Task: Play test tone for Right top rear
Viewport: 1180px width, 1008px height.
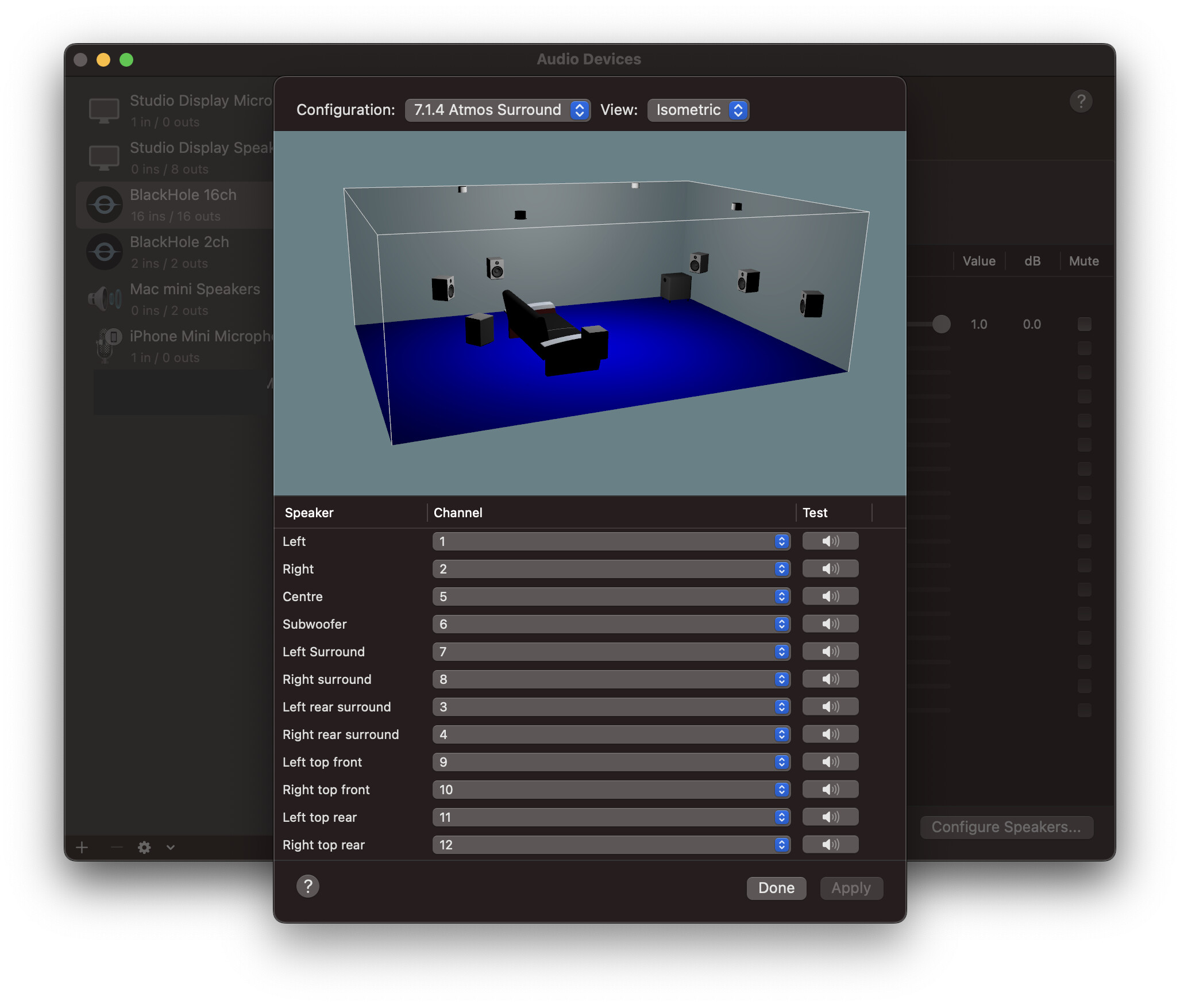Action: coord(830,844)
